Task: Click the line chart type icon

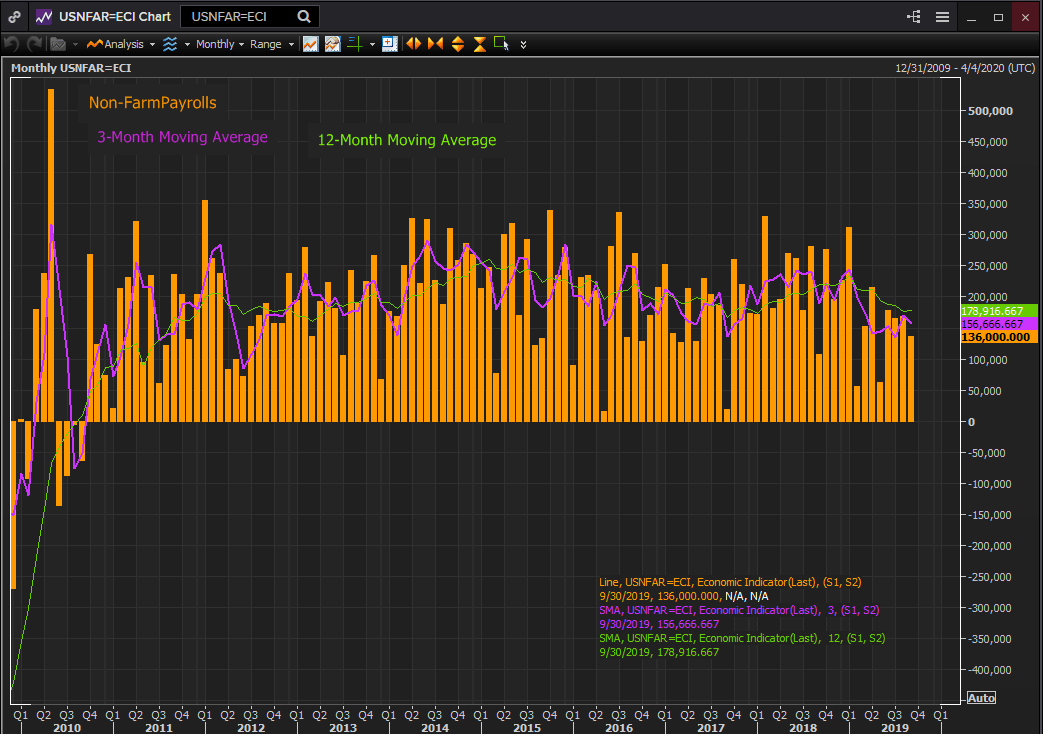Action: (311, 44)
